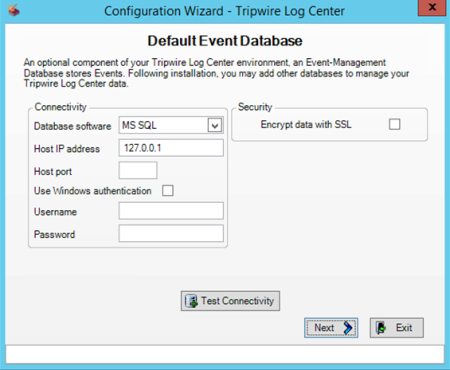Select the MS SQL combo box value
Screen dimensions: 450x370
pos(171,125)
